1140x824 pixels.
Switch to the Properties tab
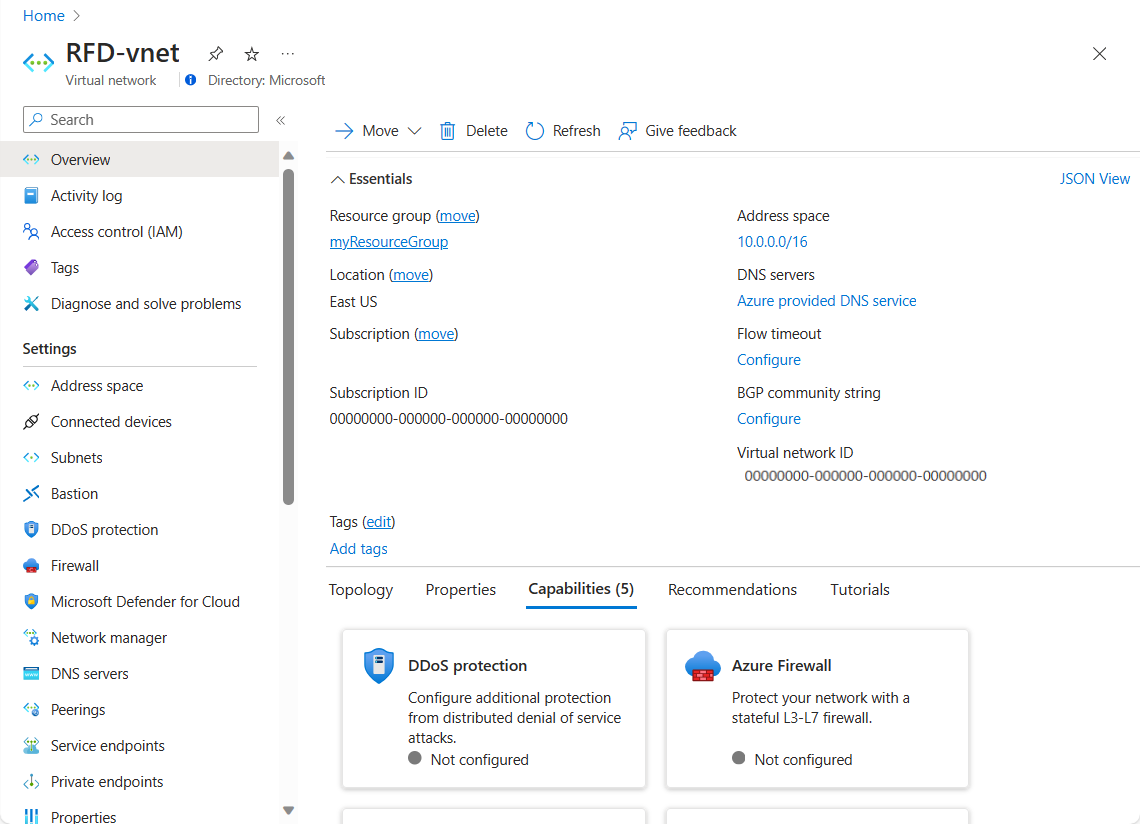pyautogui.click(x=461, y=590)
